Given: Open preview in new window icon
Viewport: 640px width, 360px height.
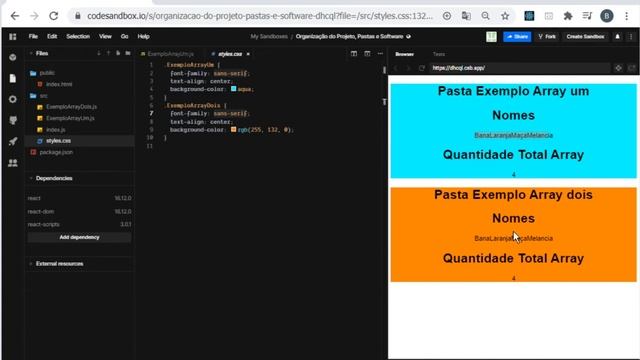Looking at the screenshot, I should pyautogui.click(x=632, y=68).
